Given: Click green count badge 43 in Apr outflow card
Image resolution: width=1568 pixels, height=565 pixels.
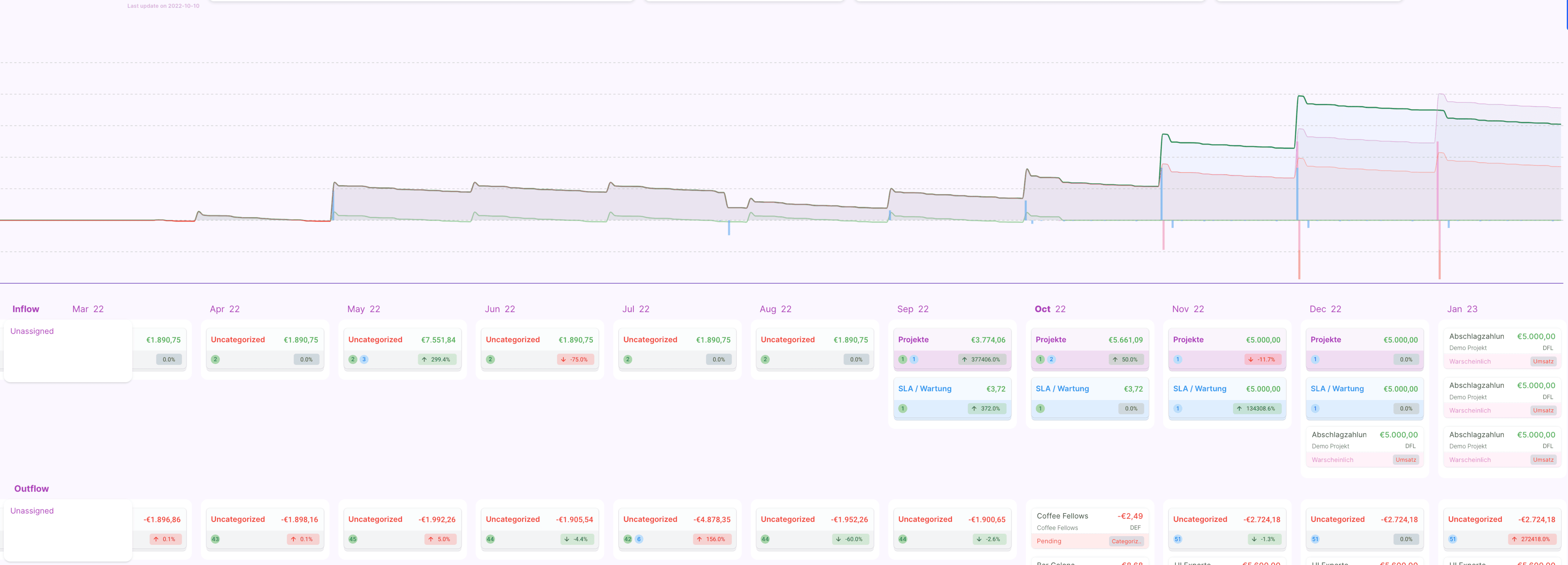Looking at the screenshot, I should [x=215, y=539].
